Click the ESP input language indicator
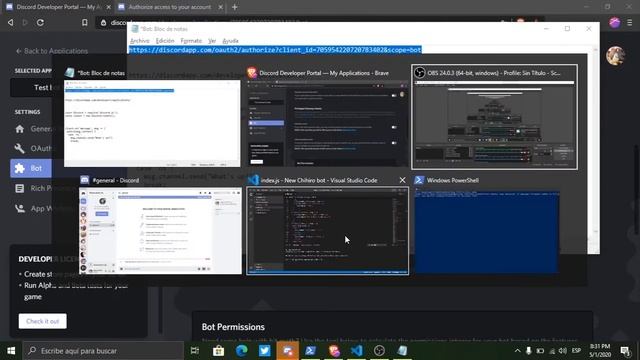 (576, 351)
